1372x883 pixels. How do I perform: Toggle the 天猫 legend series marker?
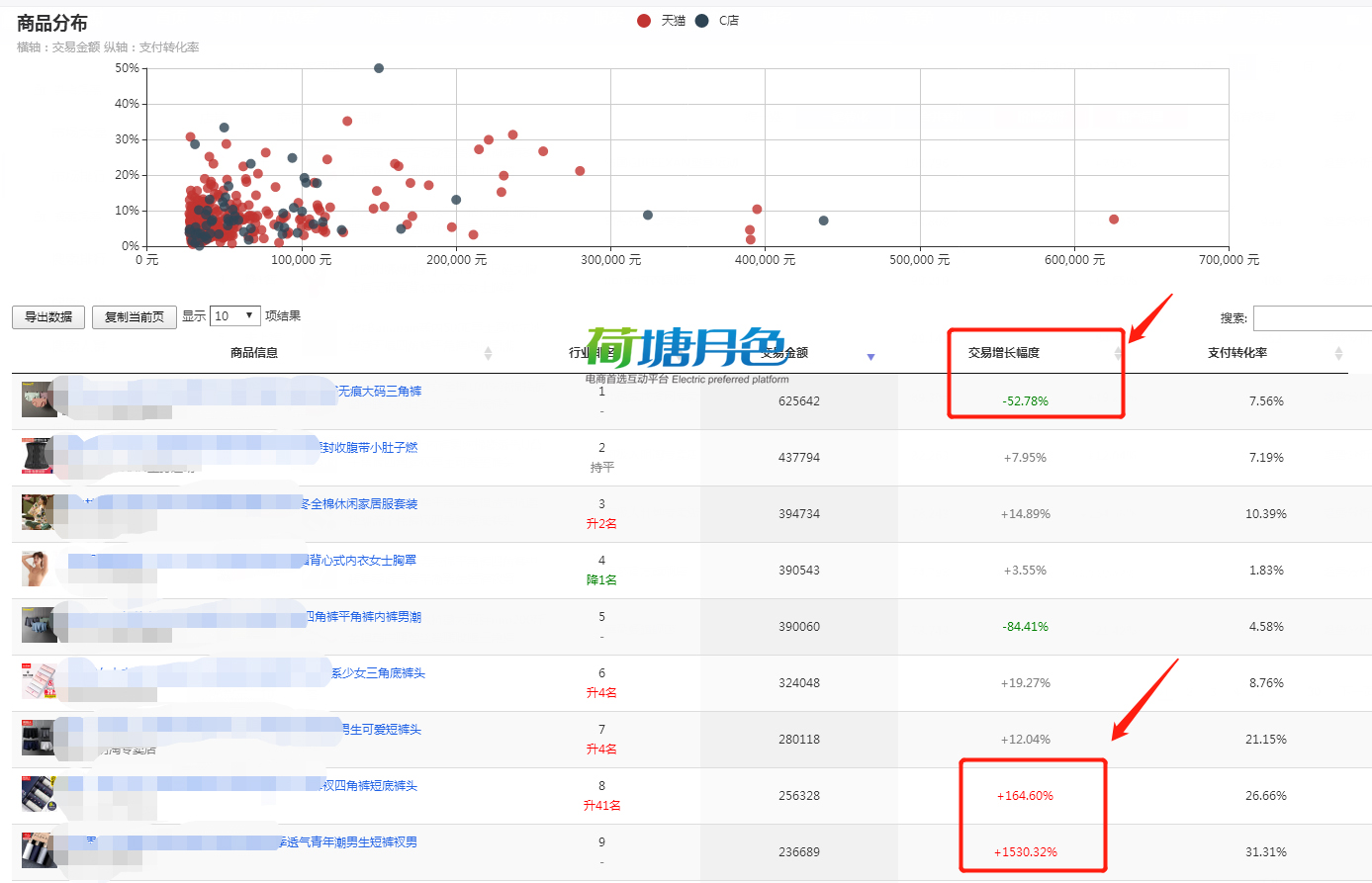[644, 21]
